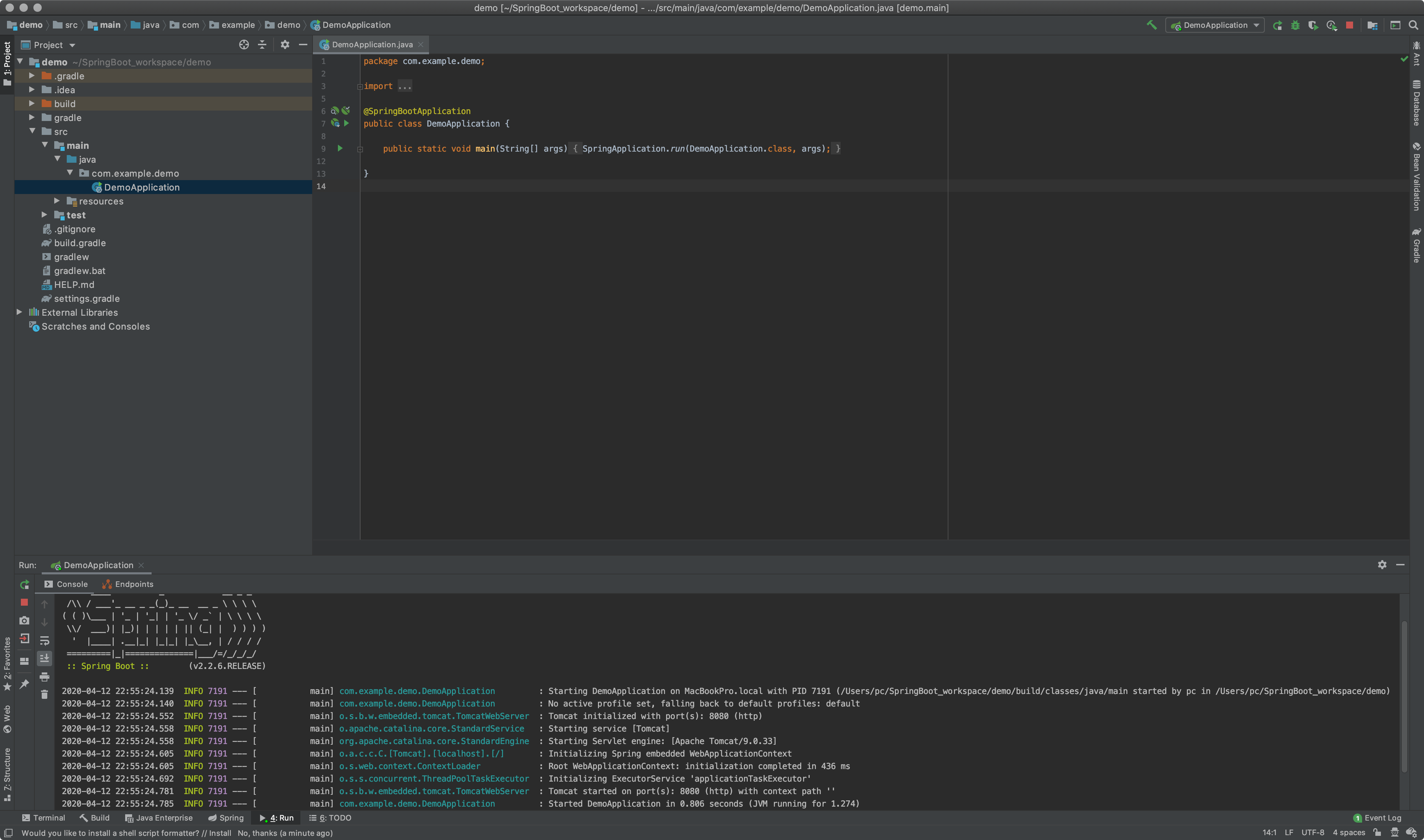The height and width of the screenshot is (840, 1424).
Task: Expand the folded import statement on line 3
Action: (359, 87)
